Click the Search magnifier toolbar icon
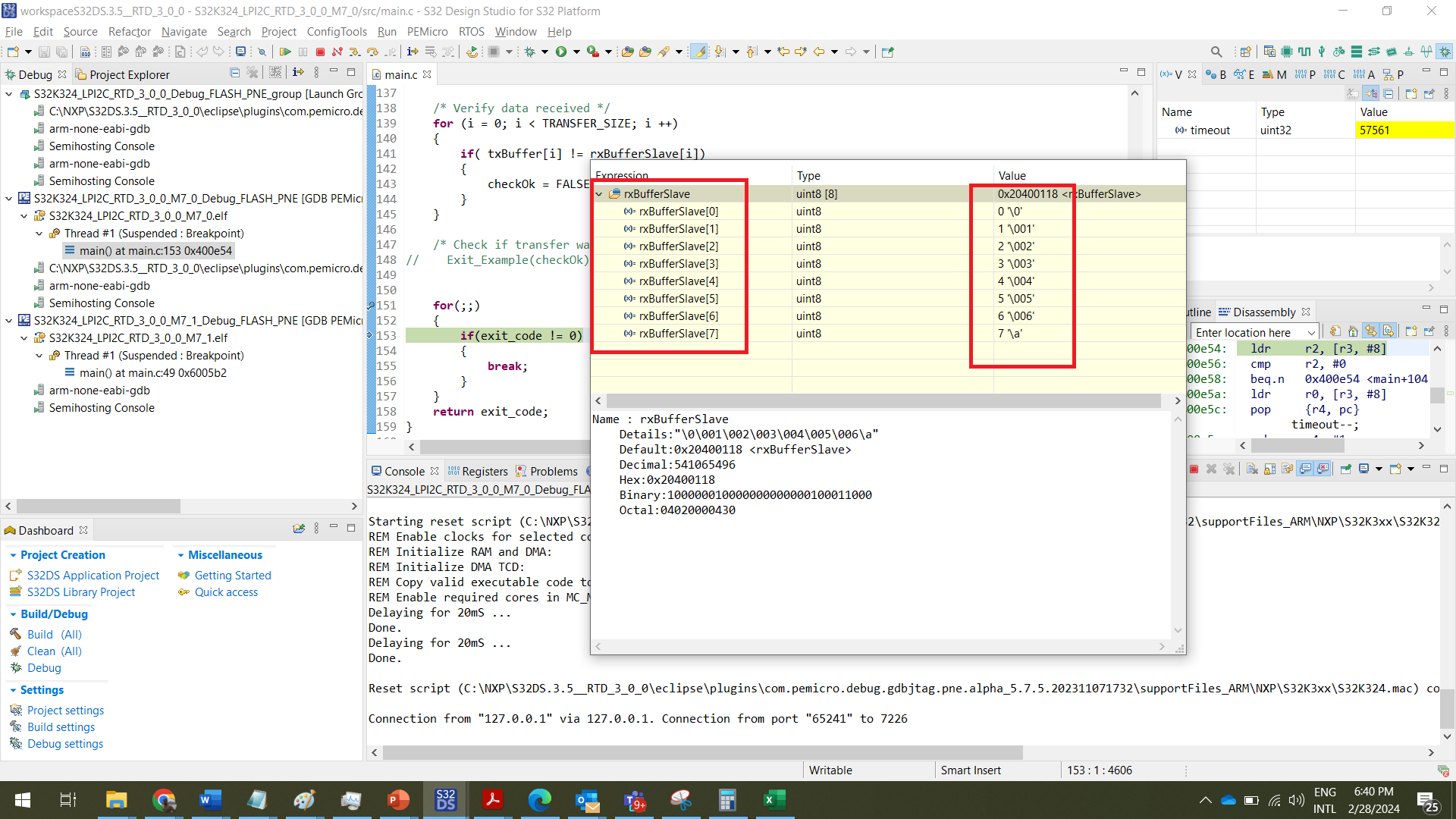Screen dimensions: 1456x819 pos(1216,52)
